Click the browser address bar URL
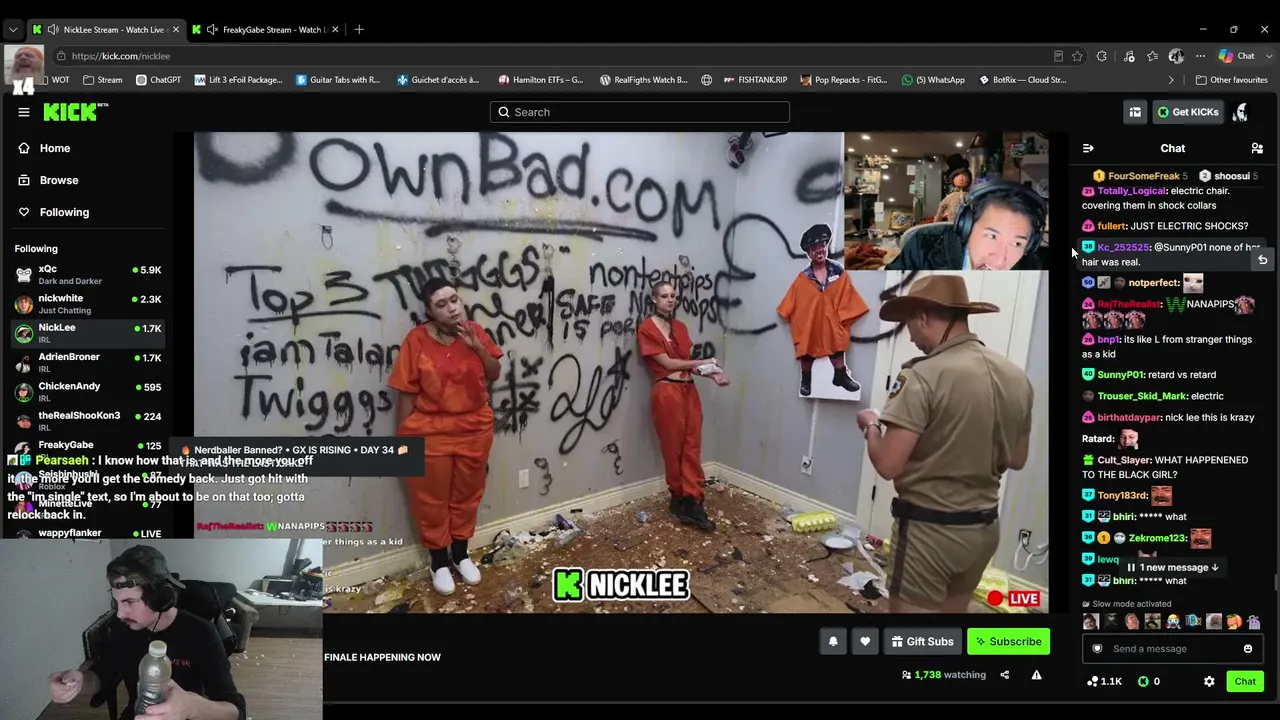 pos(121,56)
